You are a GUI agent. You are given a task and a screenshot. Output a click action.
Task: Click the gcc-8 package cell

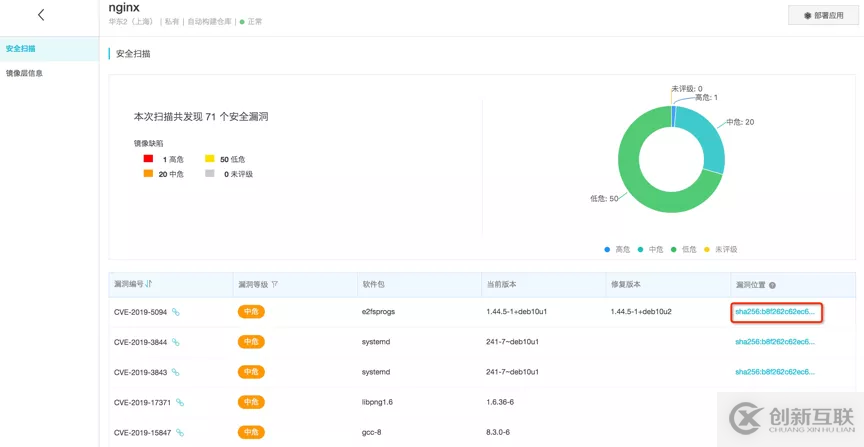pos(371,433)
